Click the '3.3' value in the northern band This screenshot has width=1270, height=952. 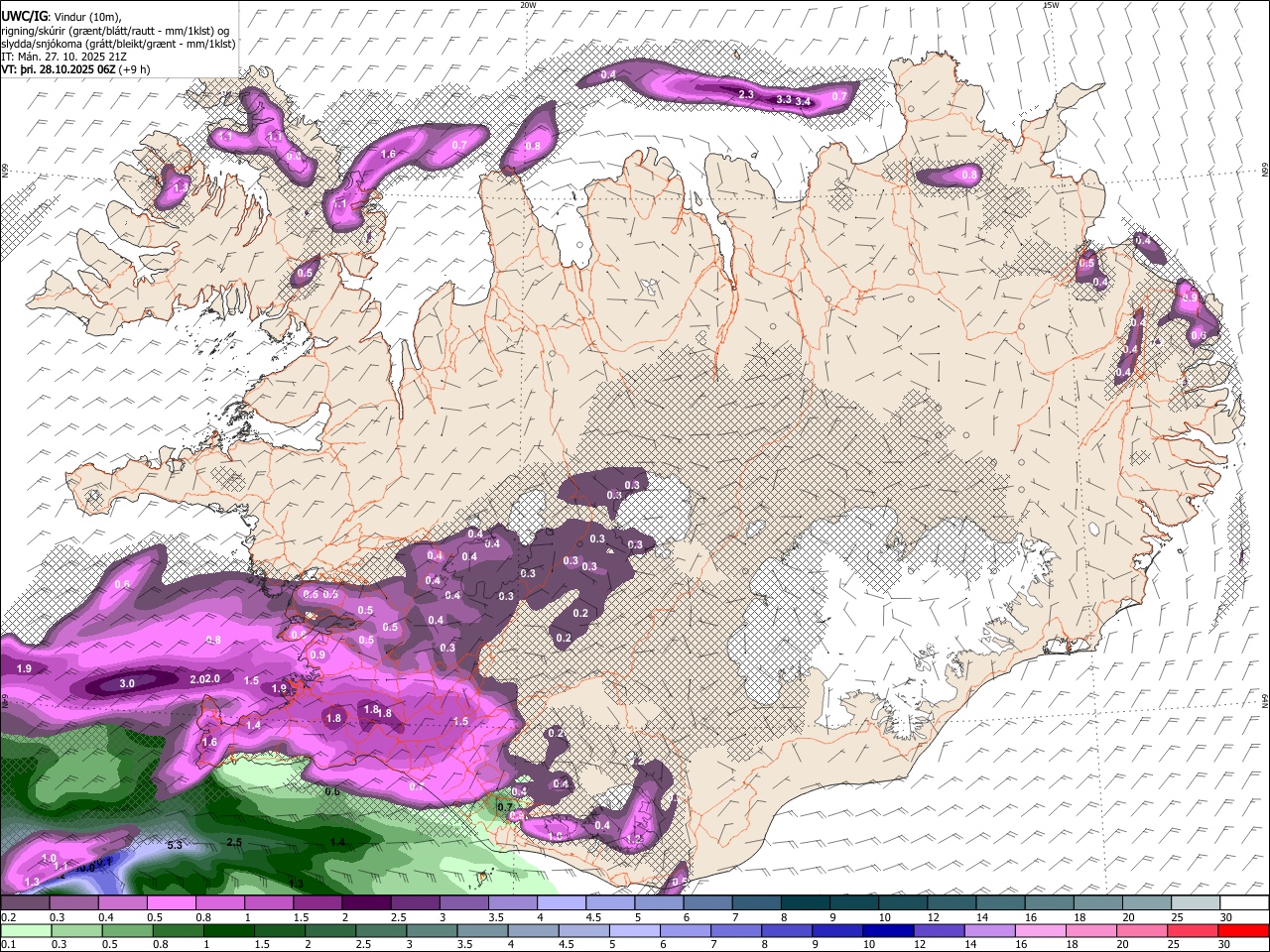pyautogui.click(x=784, y=99)
